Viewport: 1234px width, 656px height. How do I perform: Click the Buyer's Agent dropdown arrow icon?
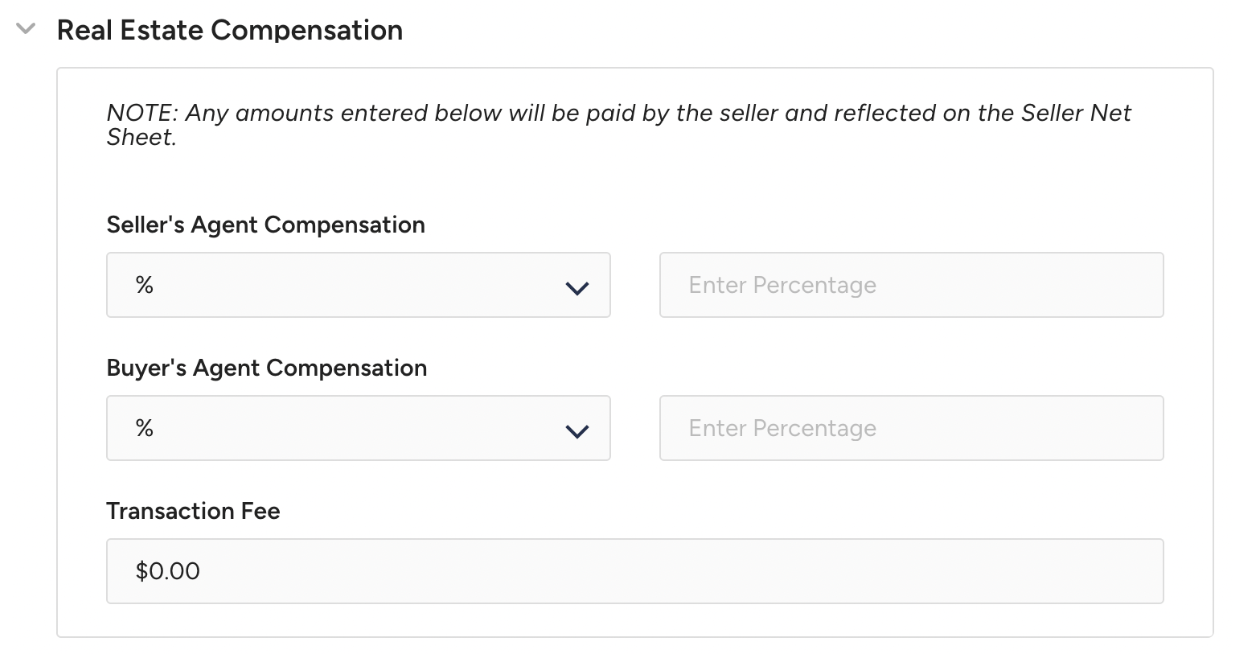[x=576, y=431]
